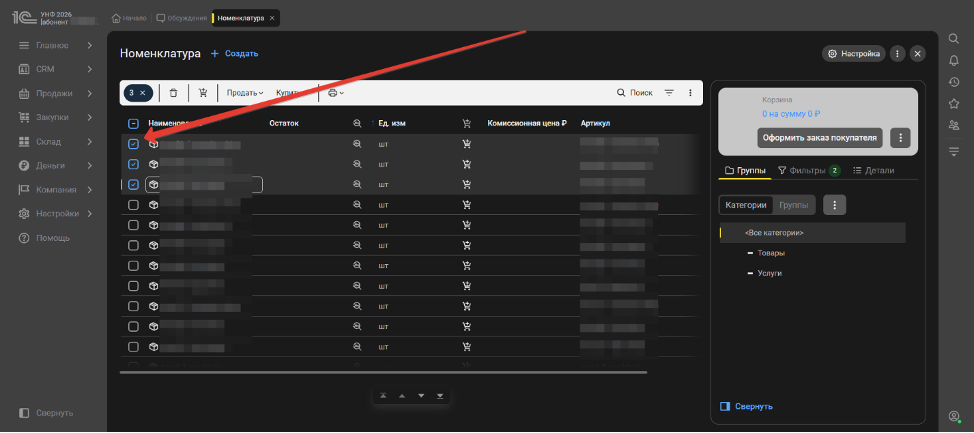This screenshot has width=974, height=433.
Task: Click the global search magnifier in right sidebar
Action: coord(953,38)
